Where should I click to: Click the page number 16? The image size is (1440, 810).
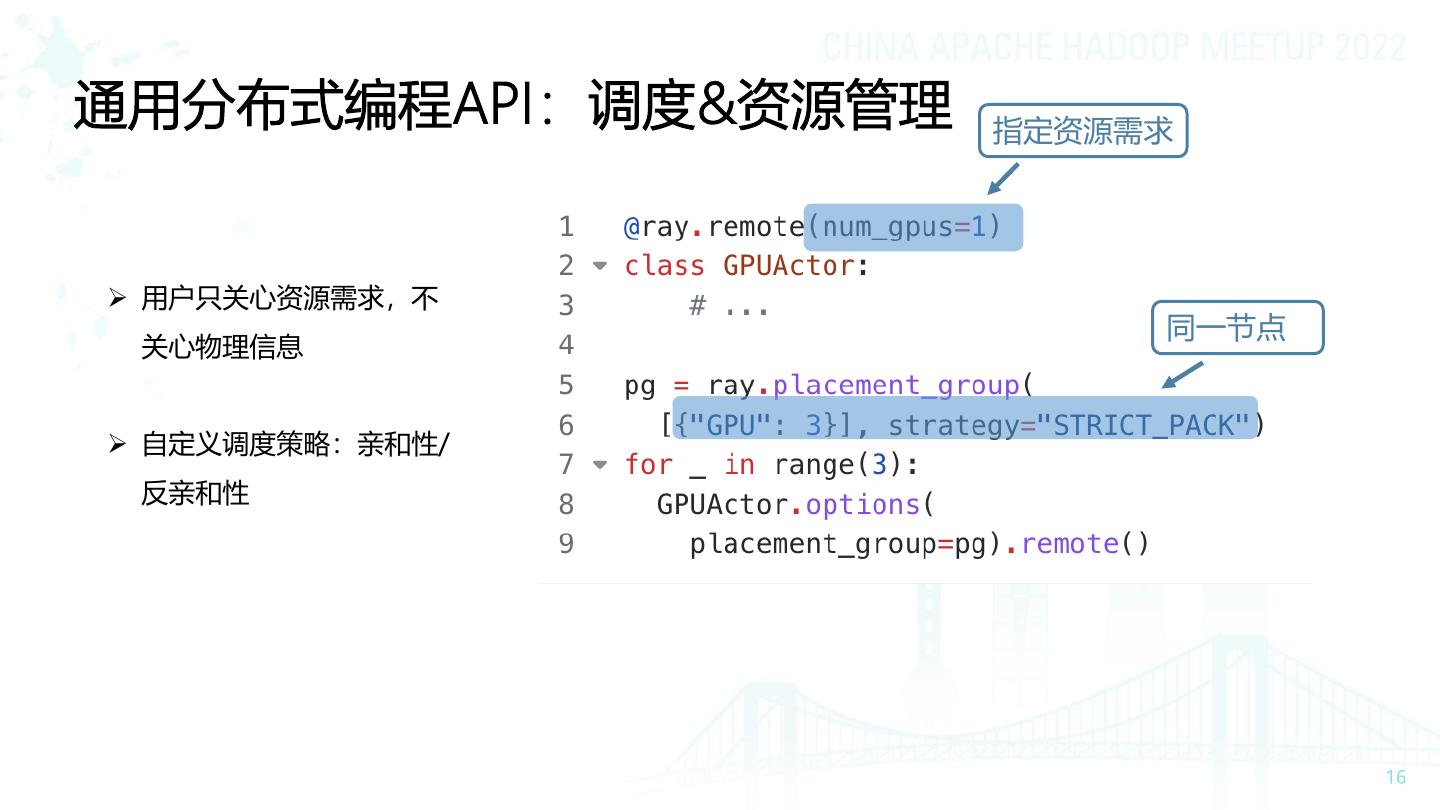[1396, 777]
